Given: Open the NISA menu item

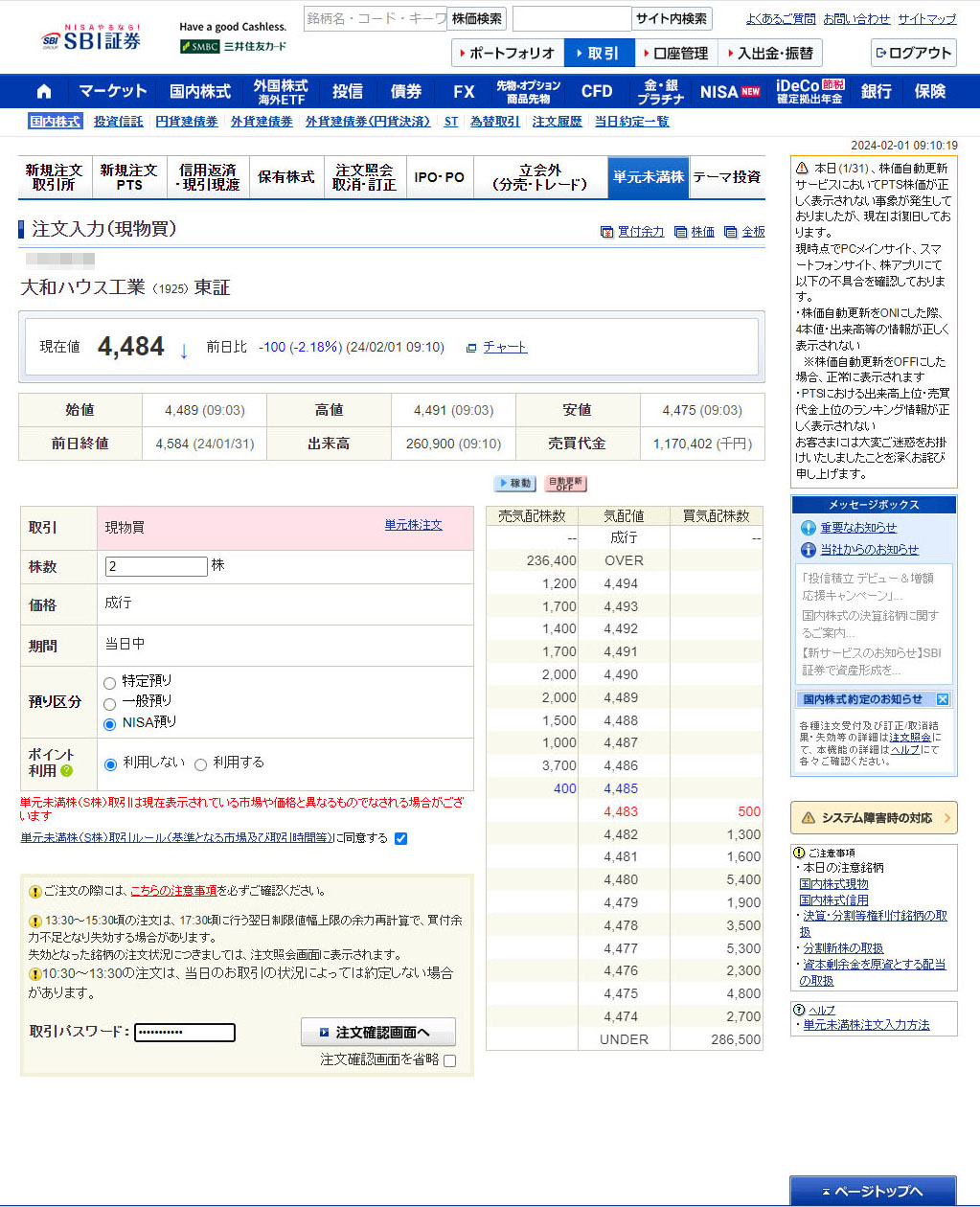Looking at the screenshot, I should 729,92.
